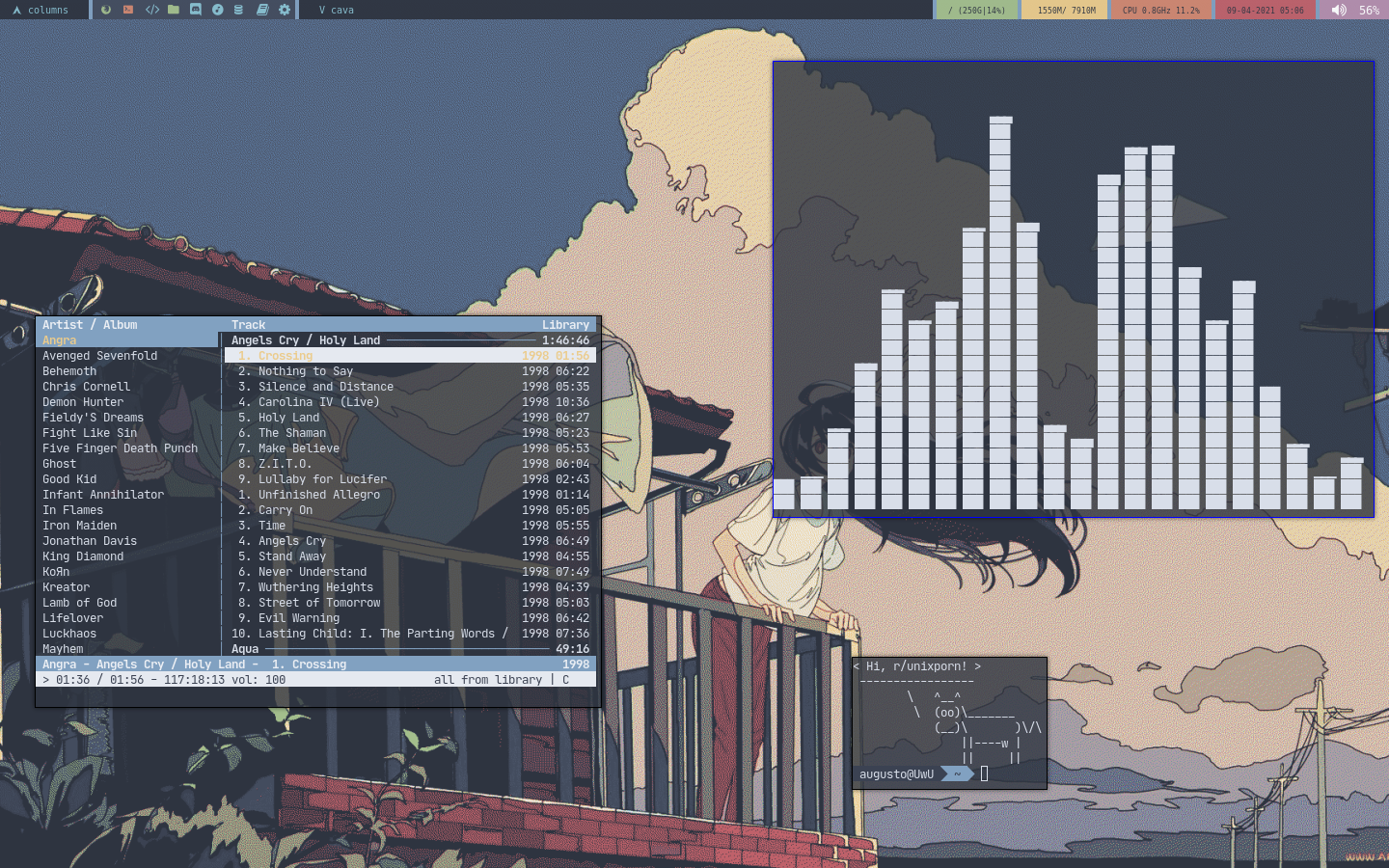Select the artist Avenged Sevenfold
Image resolution: width=1389 pixels, height=868 pixels.
99,356
